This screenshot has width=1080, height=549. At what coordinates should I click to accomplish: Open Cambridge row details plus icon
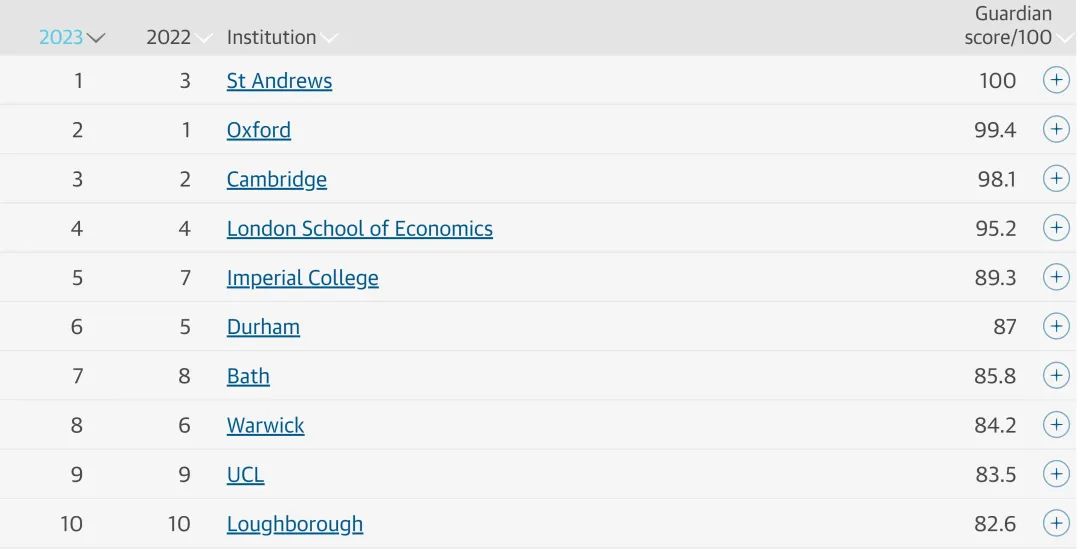point(1056,178)
